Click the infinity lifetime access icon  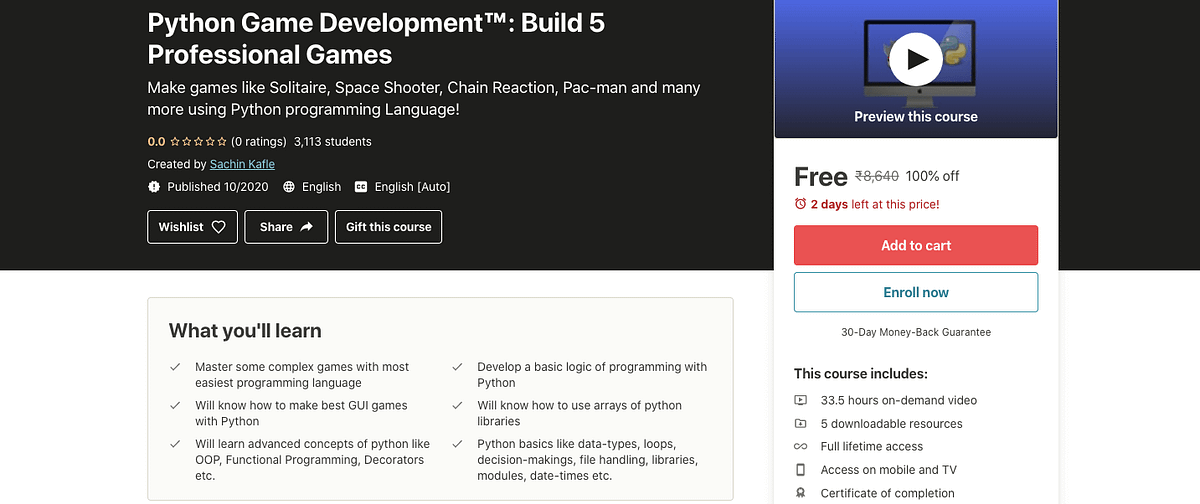point(800,446)
